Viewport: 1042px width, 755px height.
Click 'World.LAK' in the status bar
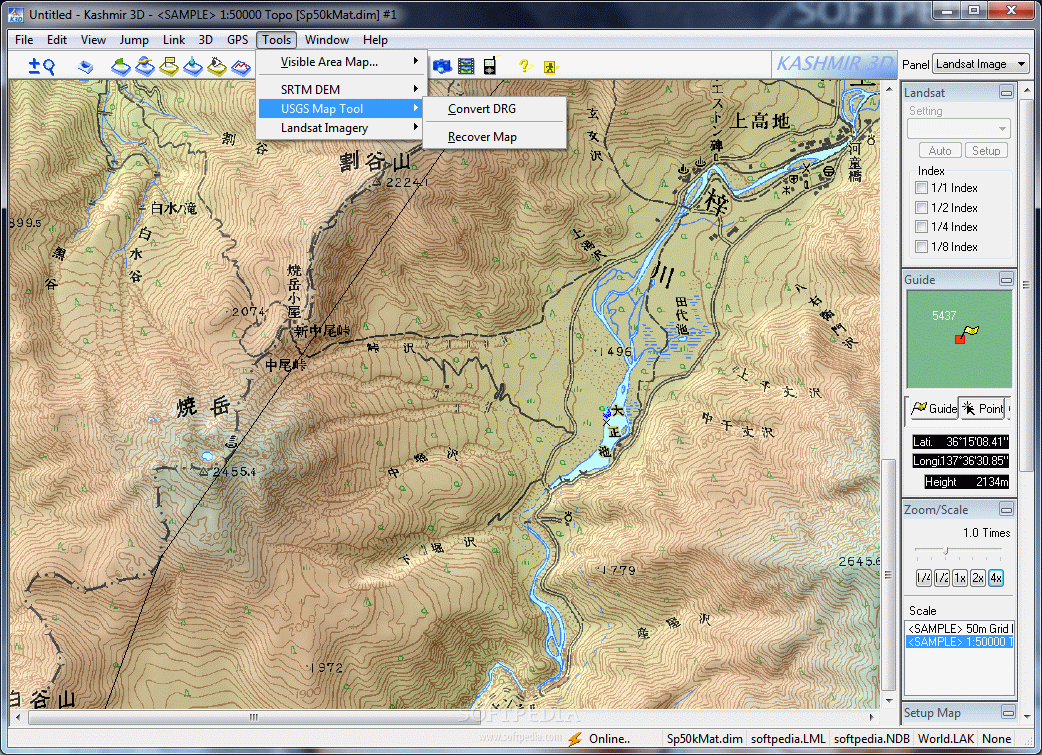click(946, 738)
